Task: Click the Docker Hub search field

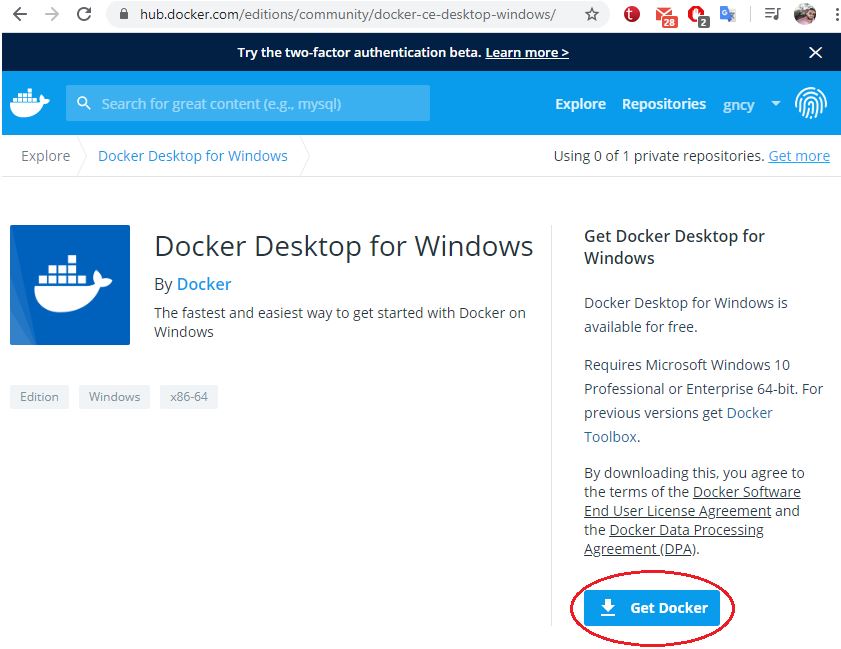Action: [248, 103]
